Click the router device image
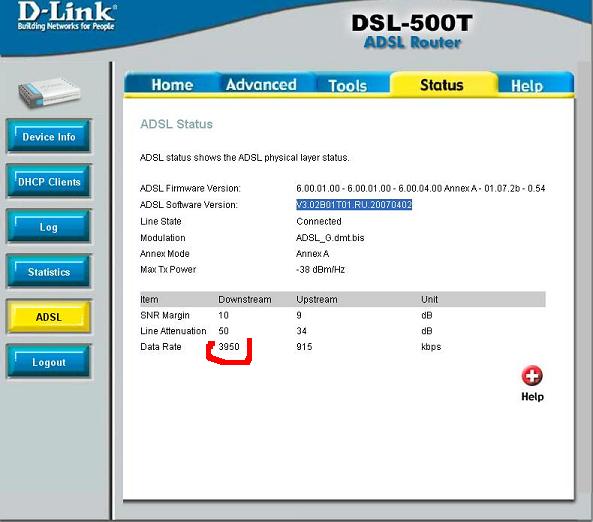593x522 pixels. tap(49, 92)
